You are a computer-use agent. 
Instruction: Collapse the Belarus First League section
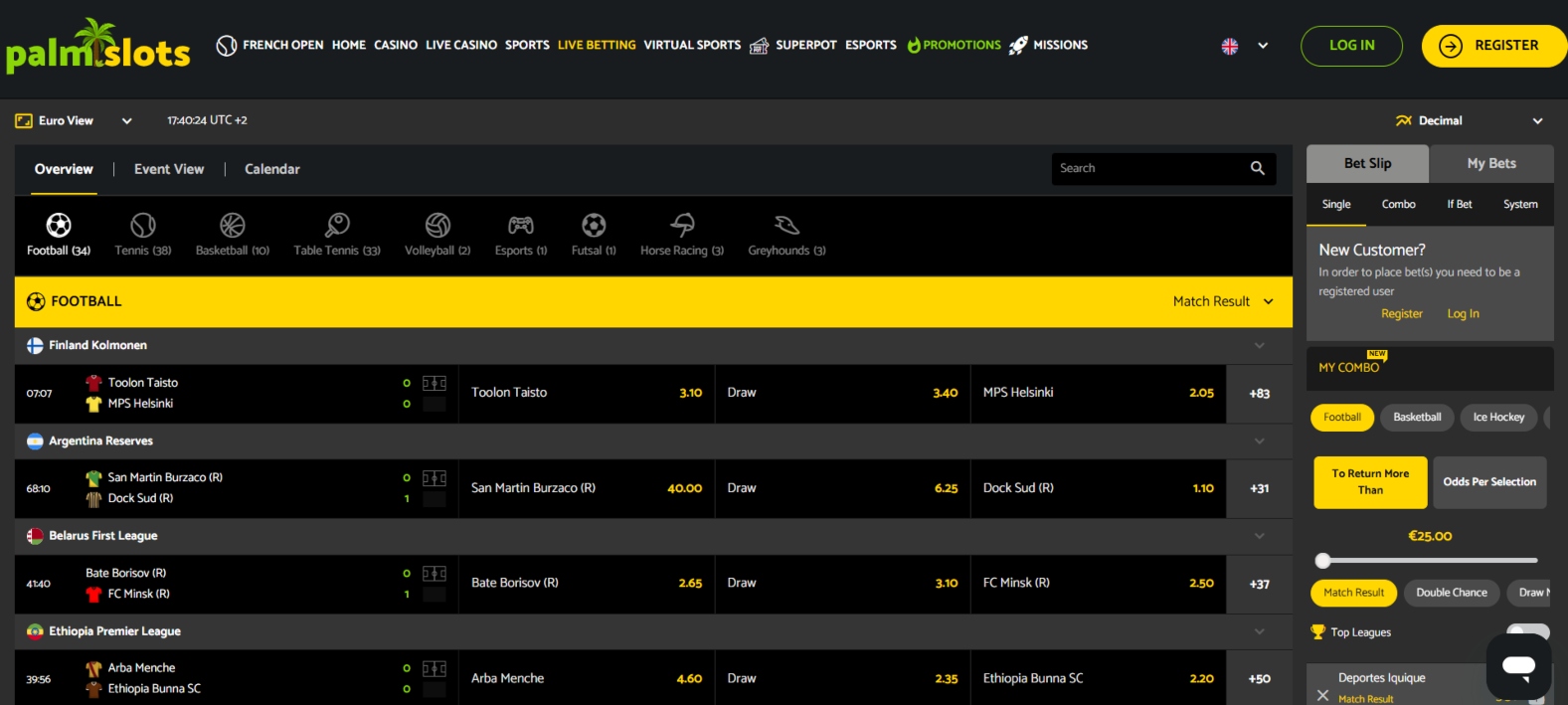coord(1259,536)
